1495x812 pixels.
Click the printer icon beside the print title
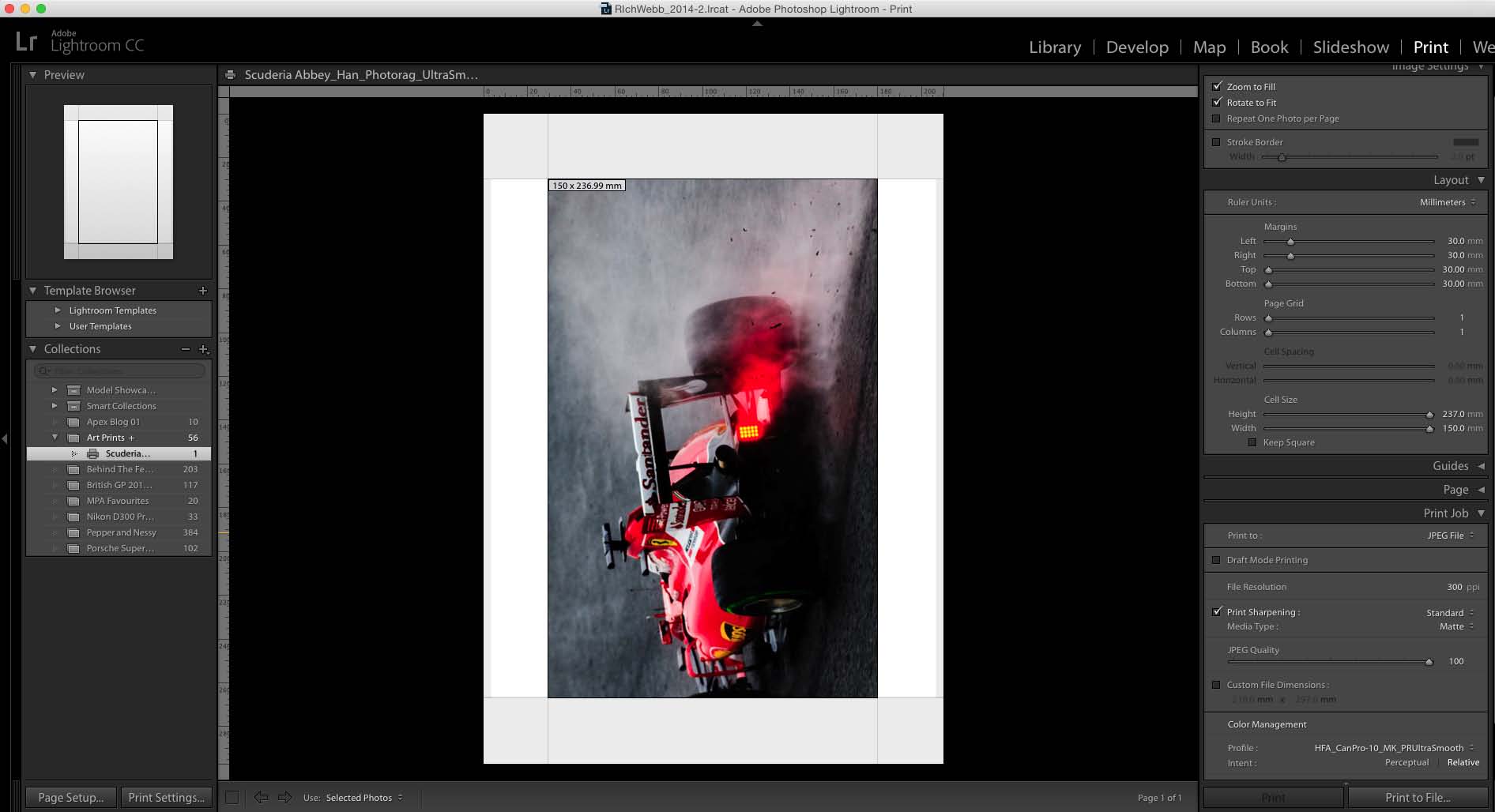tap(230, 75)
